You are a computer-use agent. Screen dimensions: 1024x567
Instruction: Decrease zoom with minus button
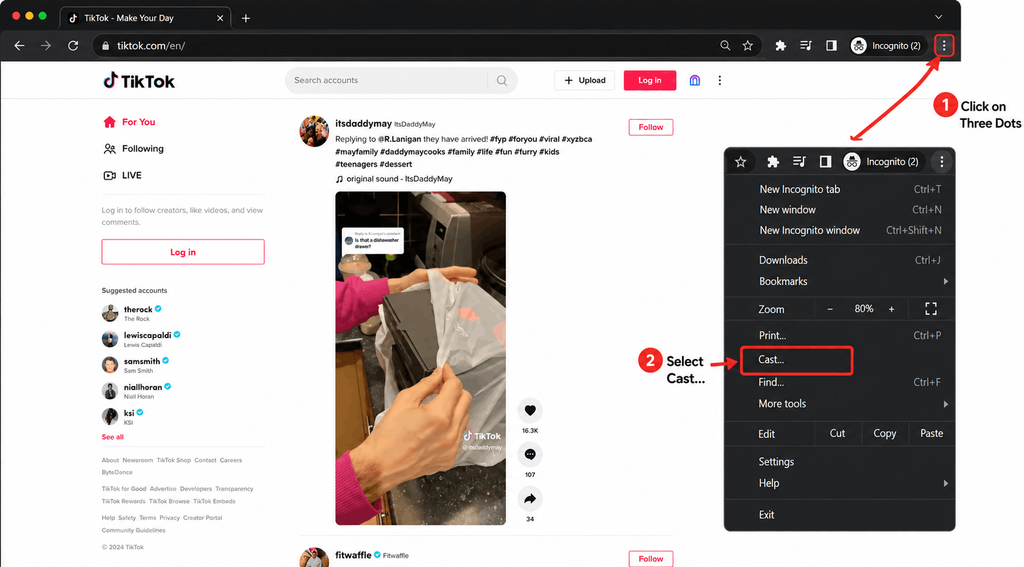tap(830, 309)
